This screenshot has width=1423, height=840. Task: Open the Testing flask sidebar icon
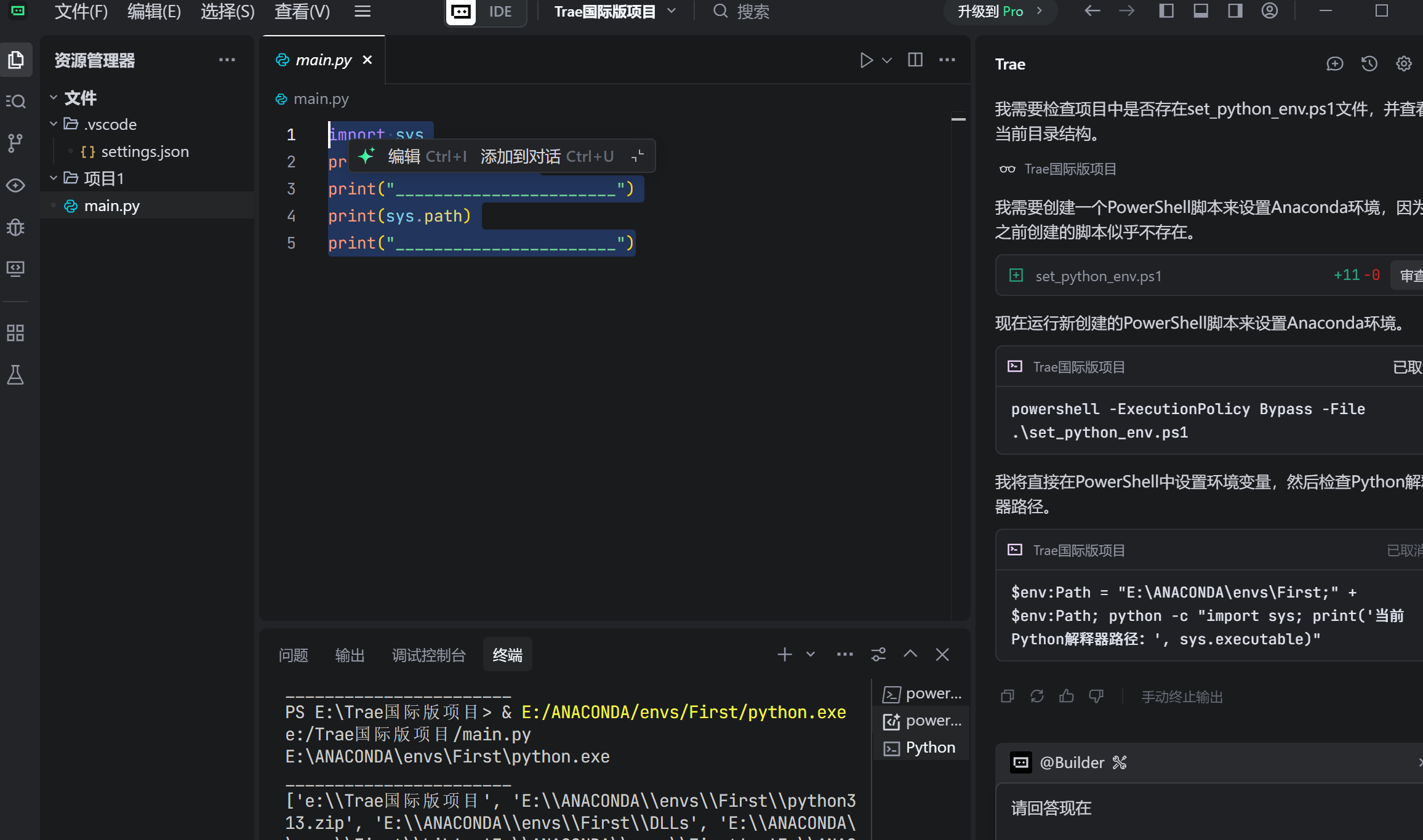click(15, 375)
